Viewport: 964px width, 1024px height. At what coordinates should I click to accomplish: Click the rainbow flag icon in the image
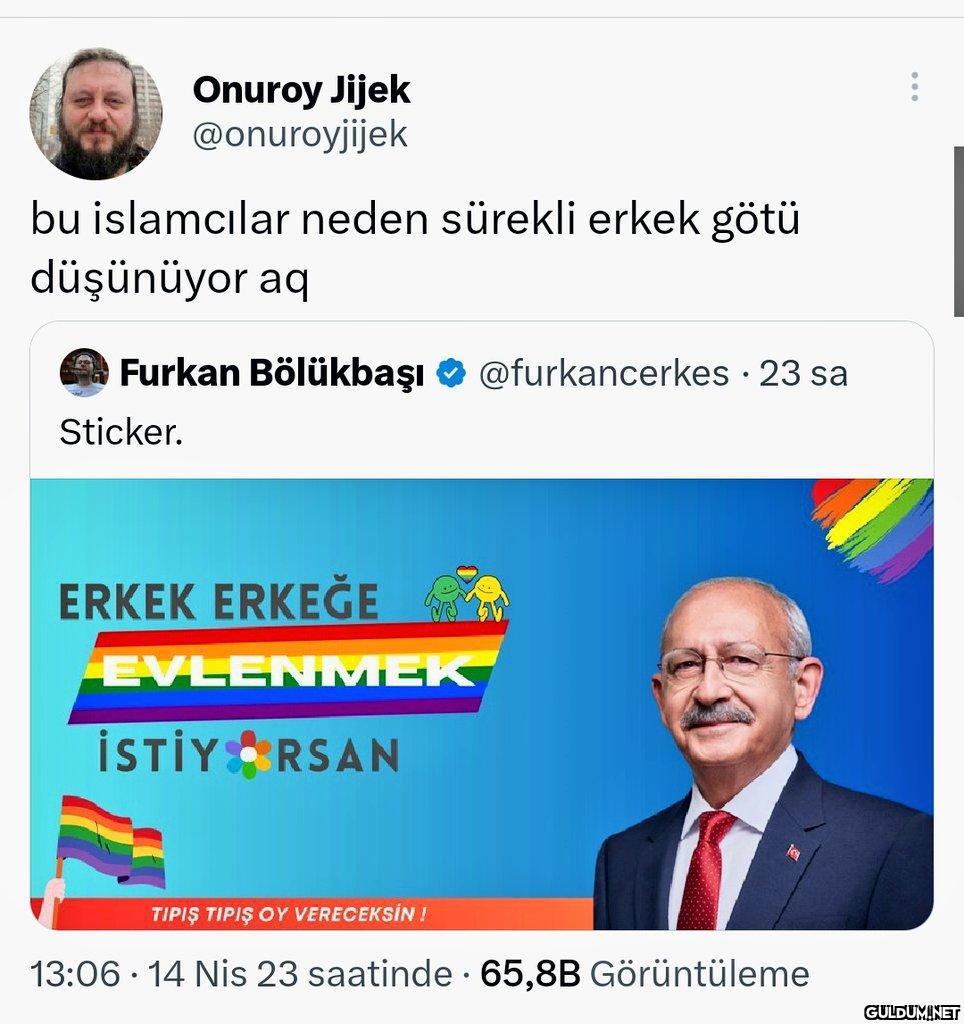click(x=109, y=842)
